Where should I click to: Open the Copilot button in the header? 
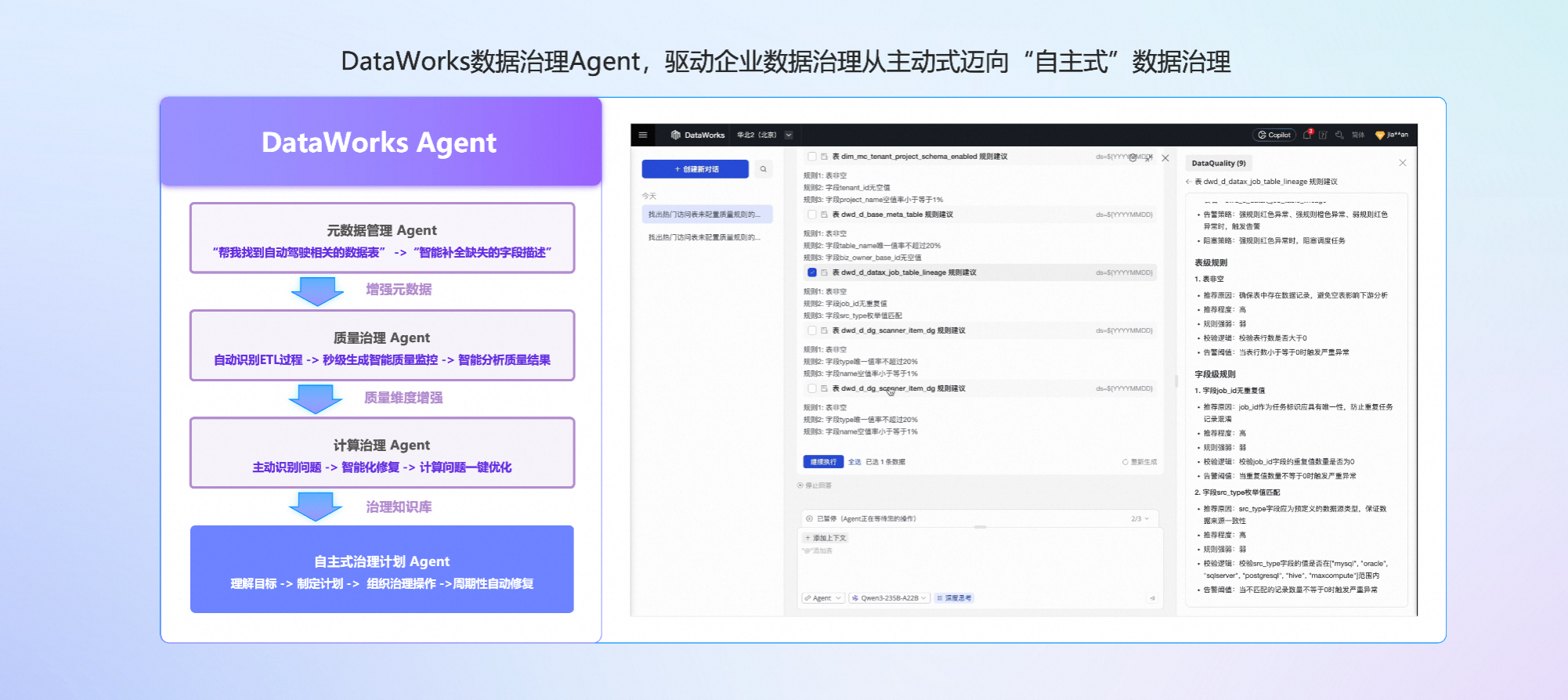[1274, 135]
